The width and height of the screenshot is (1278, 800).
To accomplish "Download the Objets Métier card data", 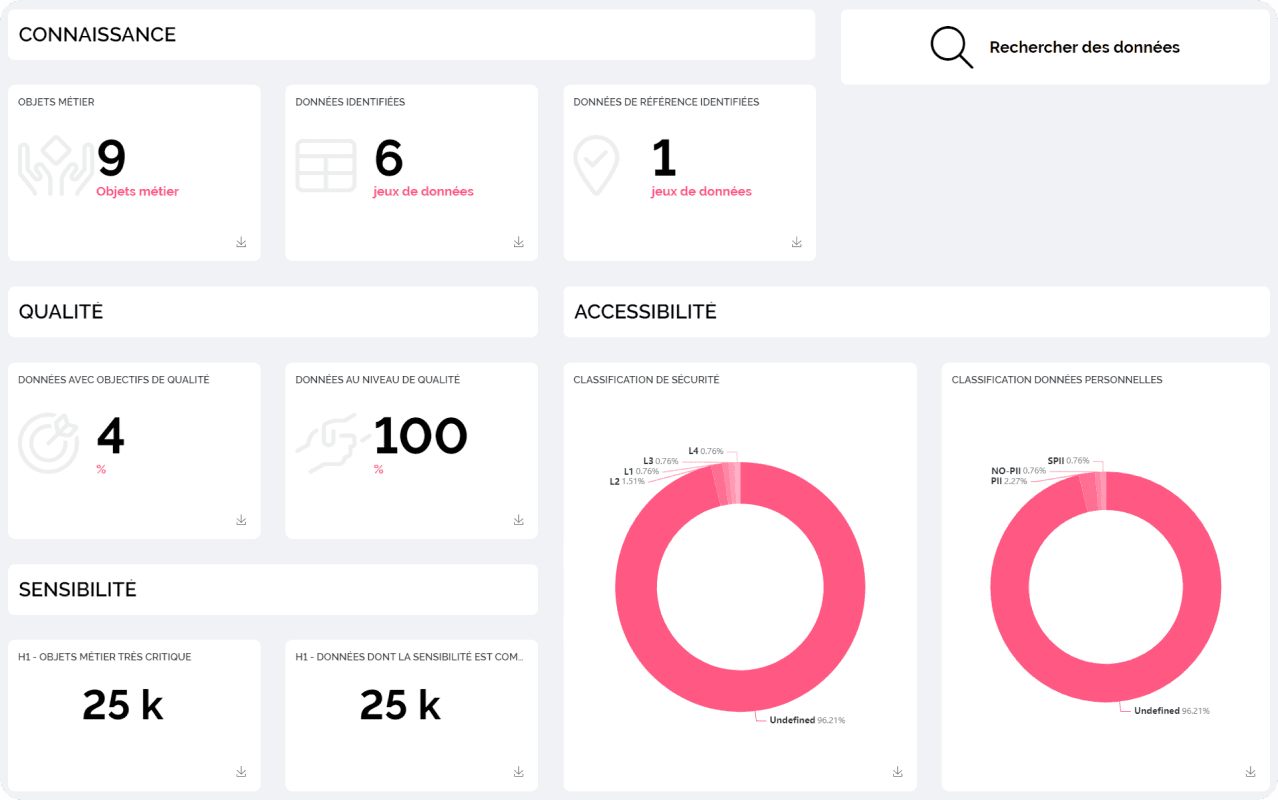I will [x=241, y=242].
